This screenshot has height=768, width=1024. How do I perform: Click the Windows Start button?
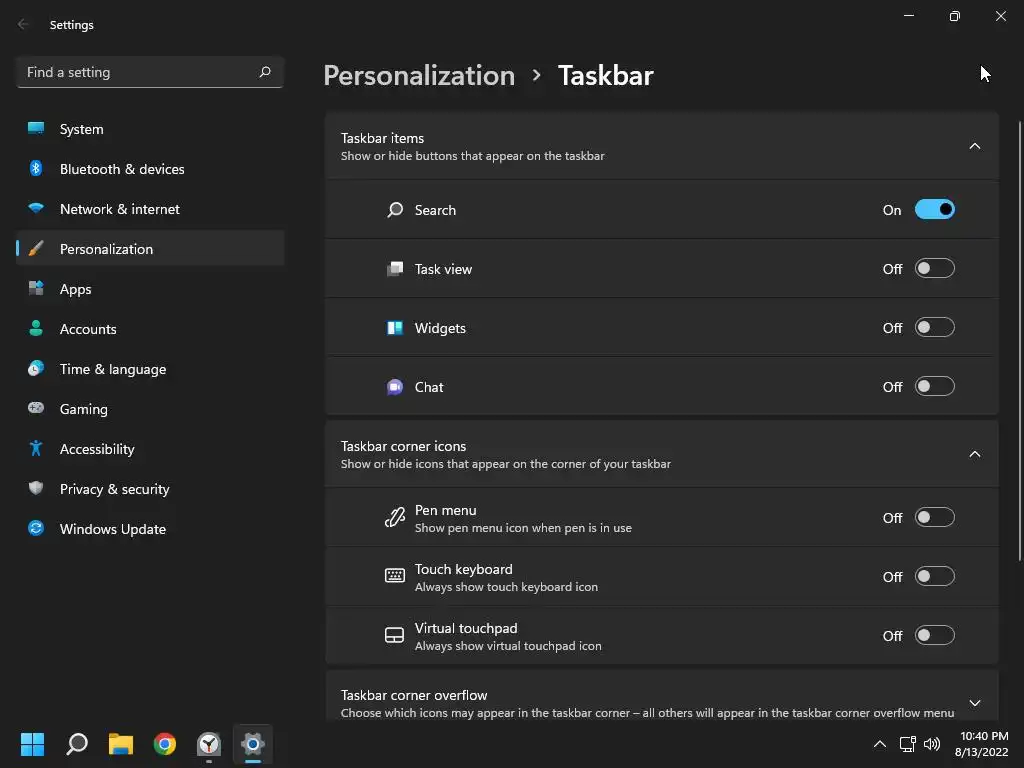pyautogui.click(x=33, y=744)
